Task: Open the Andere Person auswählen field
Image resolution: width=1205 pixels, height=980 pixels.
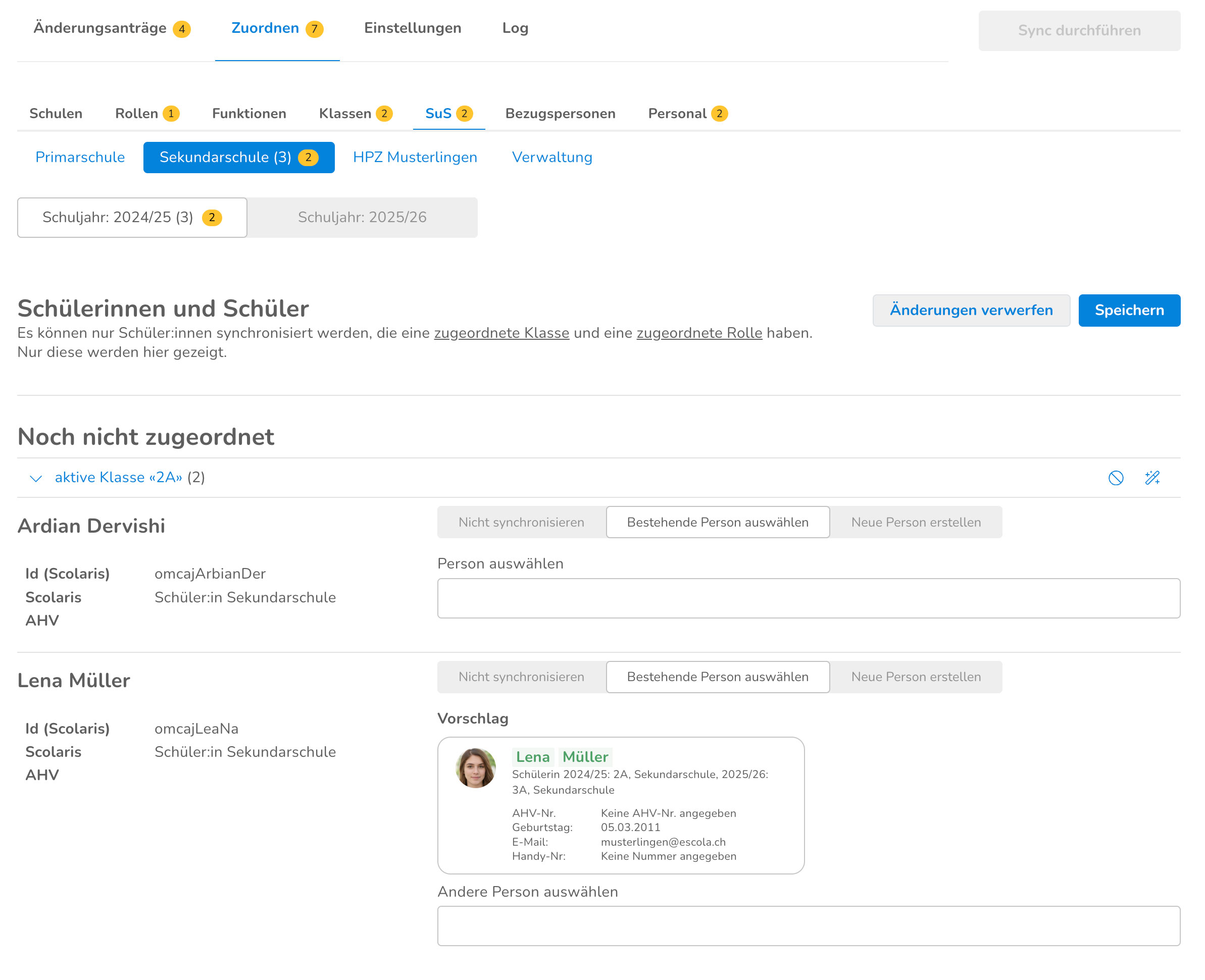Action: click(x=808, y=926)
